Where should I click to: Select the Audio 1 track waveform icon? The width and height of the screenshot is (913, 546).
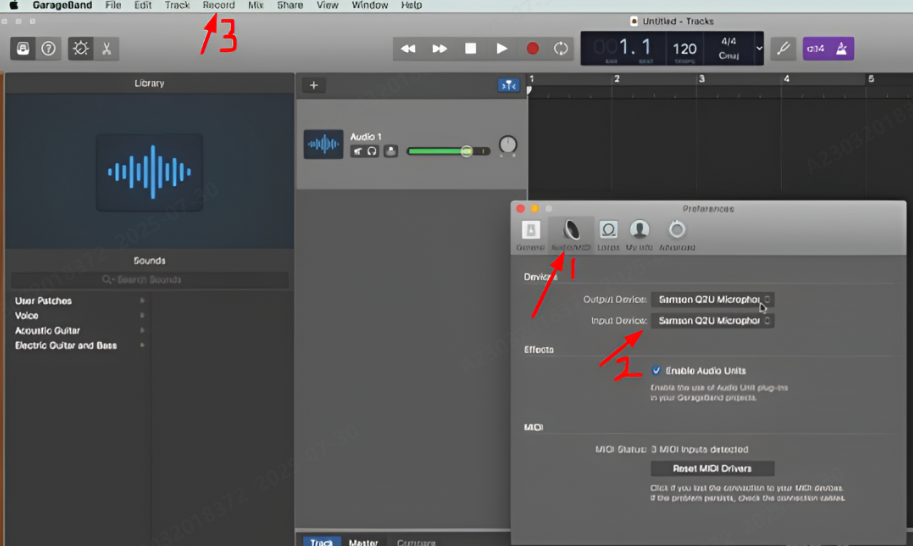[323, 144]
